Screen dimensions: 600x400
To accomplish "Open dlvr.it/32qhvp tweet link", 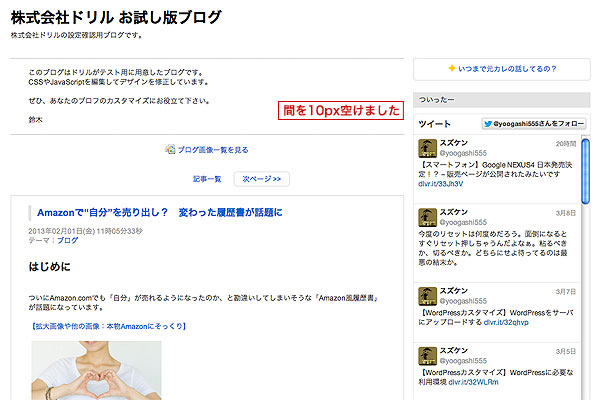I will coord(506,322).
